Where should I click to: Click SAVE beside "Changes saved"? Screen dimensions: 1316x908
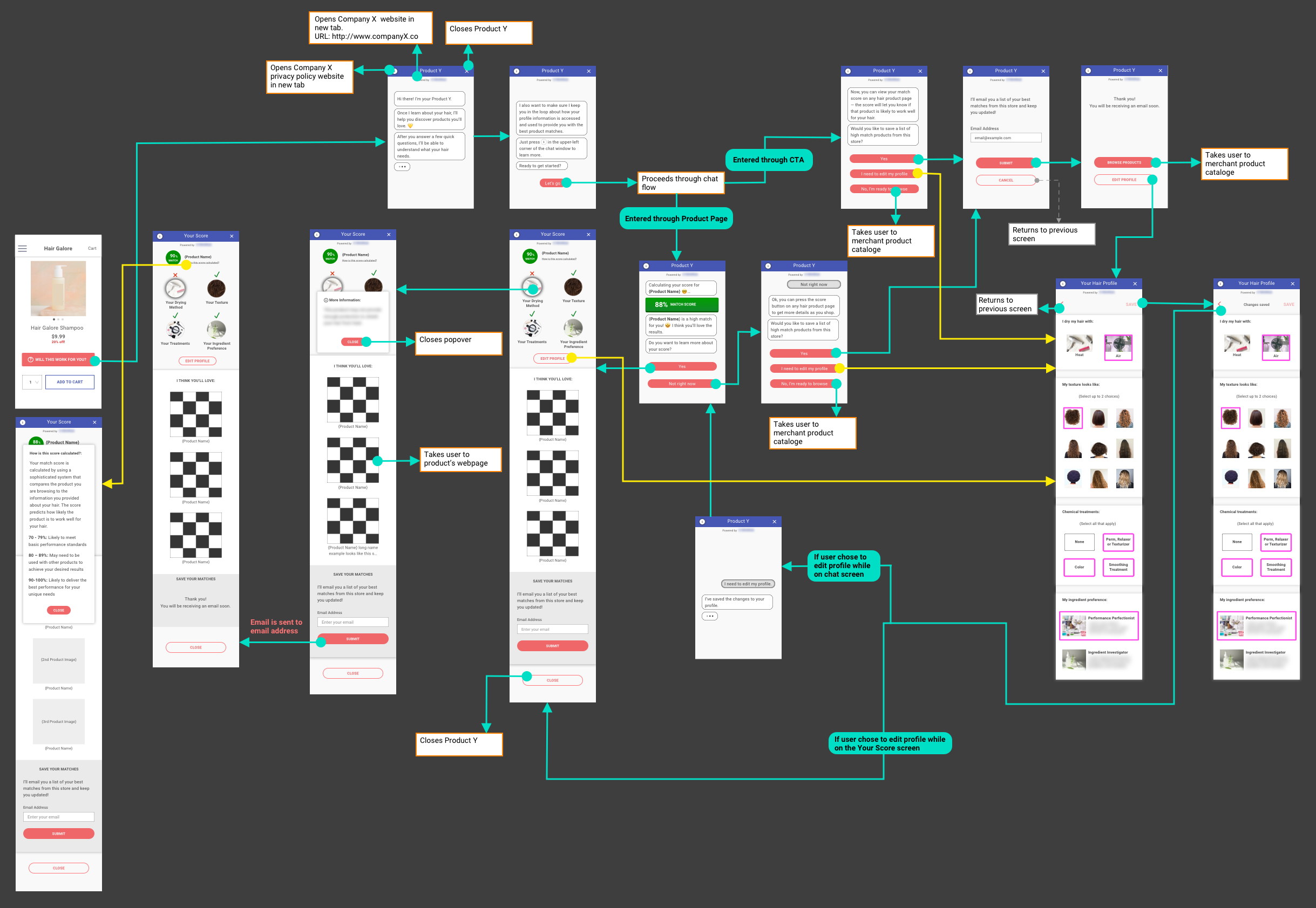tap(1288, 304)
